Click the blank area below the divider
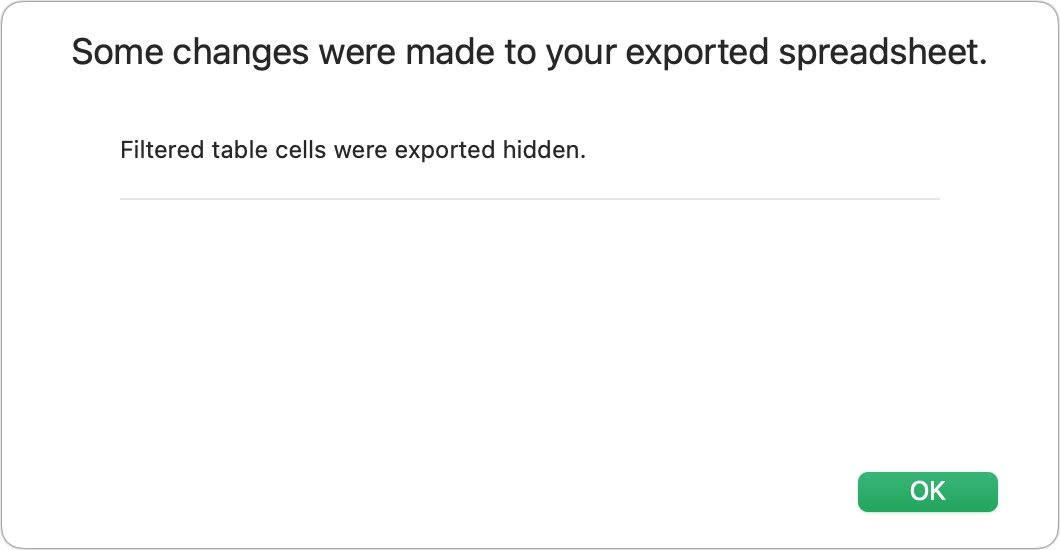The height and width of the screenshot is (550, 1060). pyautogui.click(x=530, y=320)
